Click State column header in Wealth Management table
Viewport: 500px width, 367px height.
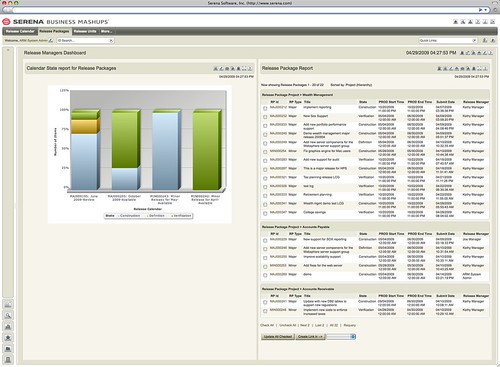[363, 102]
